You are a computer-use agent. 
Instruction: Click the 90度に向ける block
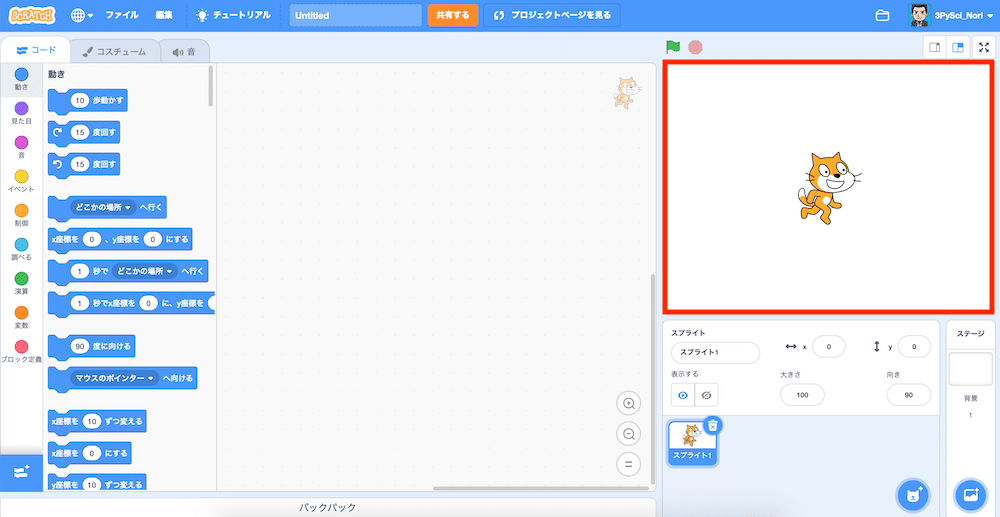[x=92, y=346]
